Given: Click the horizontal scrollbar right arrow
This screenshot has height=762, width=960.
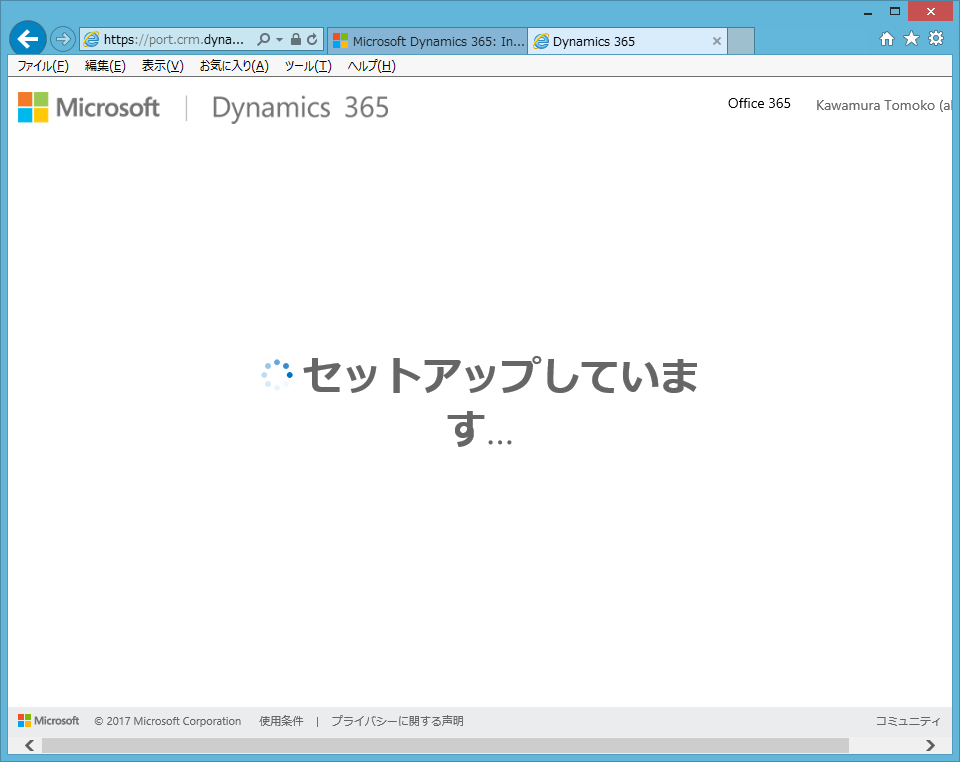Looking at the screenshot, I should pyautogui.click(x=930, y=745).
